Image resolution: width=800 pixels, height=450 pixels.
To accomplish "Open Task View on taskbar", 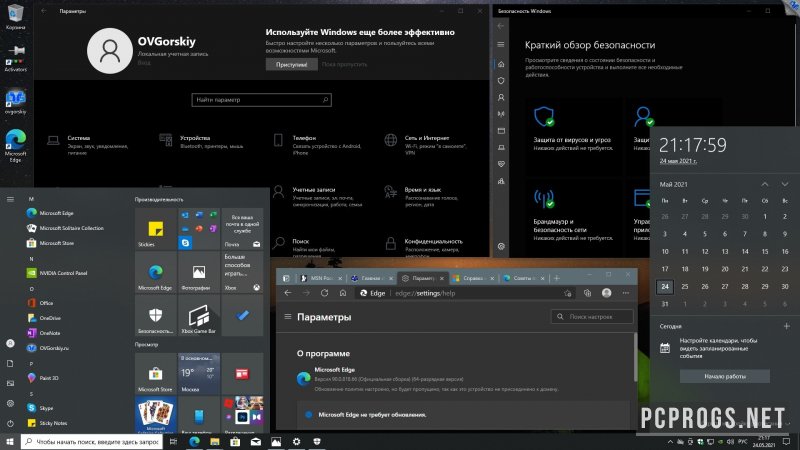I will [x=173, y=441].
